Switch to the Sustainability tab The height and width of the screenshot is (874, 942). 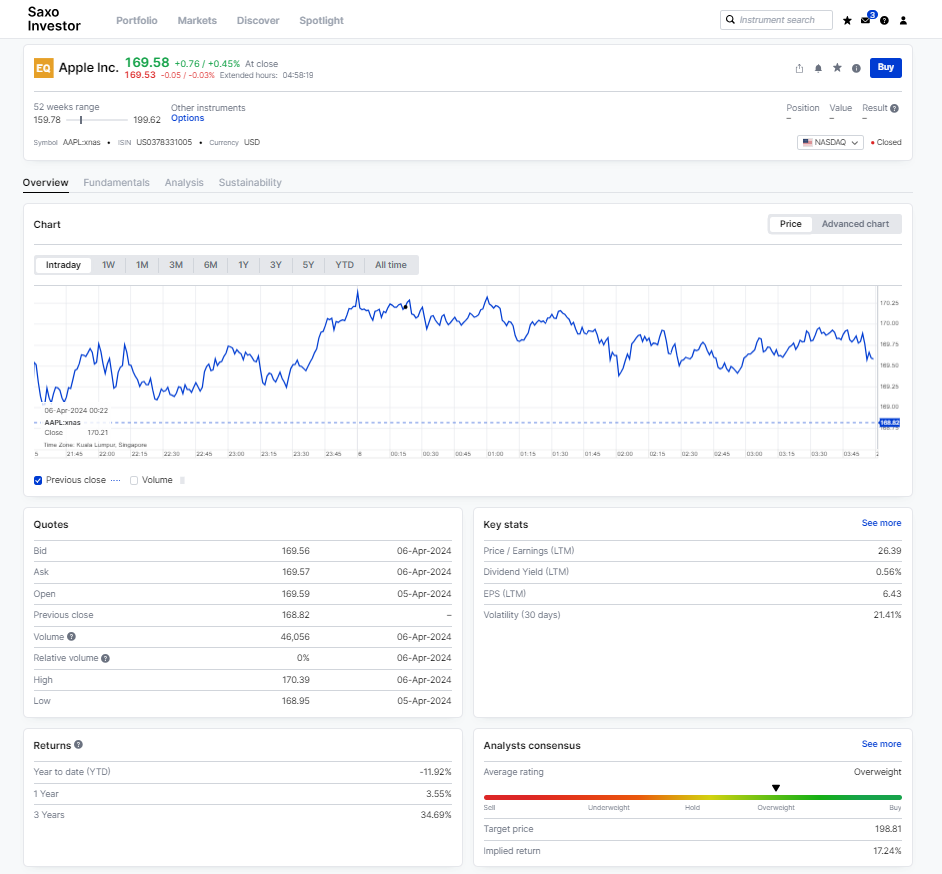(x=250, y=183)
